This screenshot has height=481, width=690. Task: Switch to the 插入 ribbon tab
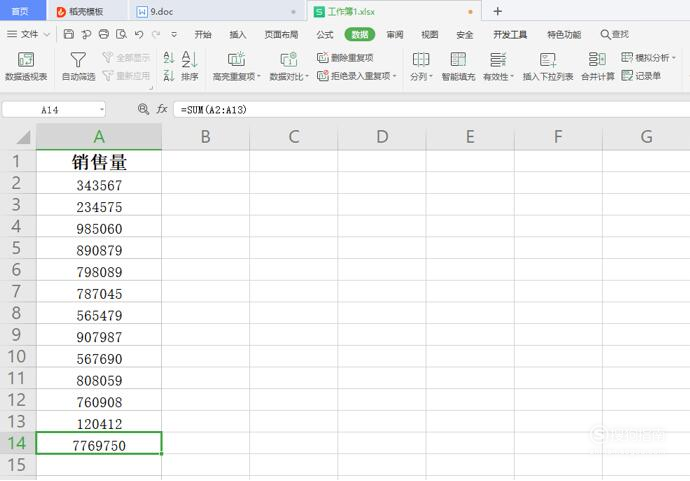pos(238,34)
